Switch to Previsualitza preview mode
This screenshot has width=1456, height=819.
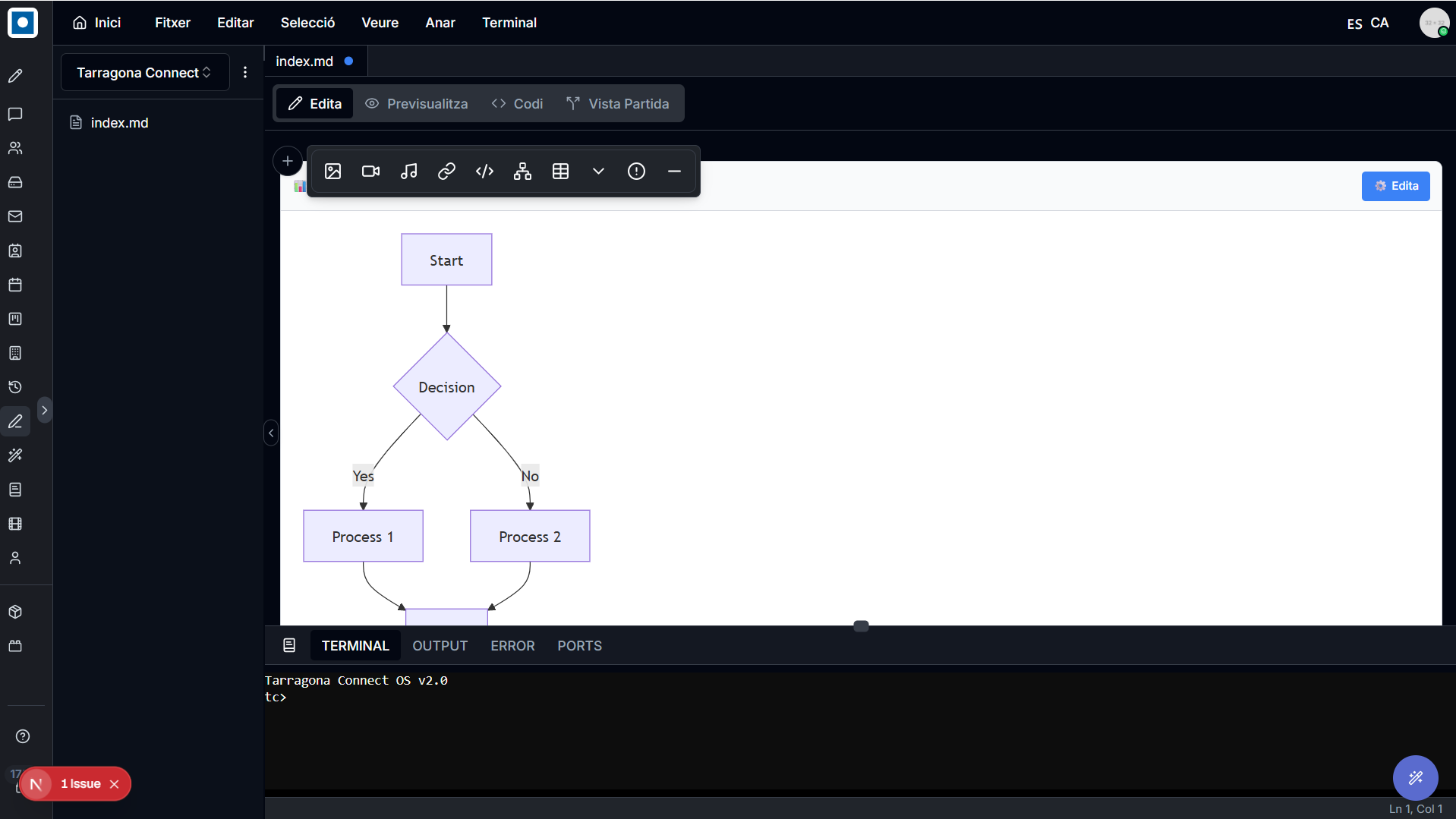tap(416, 104)
